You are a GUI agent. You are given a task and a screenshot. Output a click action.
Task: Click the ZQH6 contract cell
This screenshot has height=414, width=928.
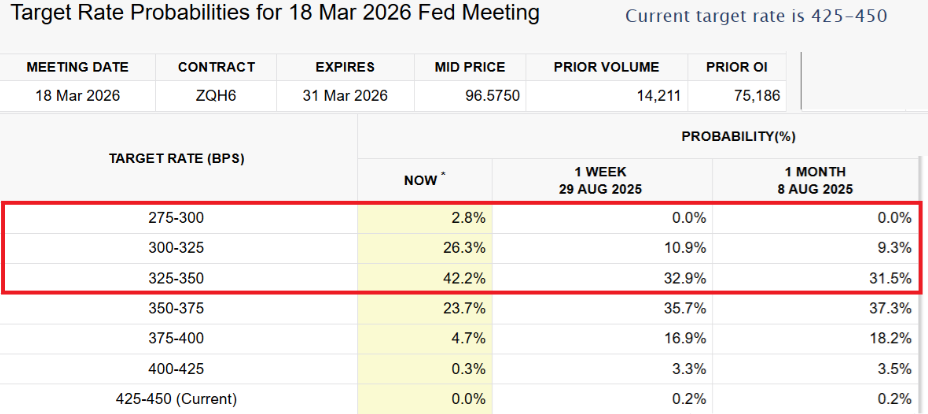pos(215,97)
